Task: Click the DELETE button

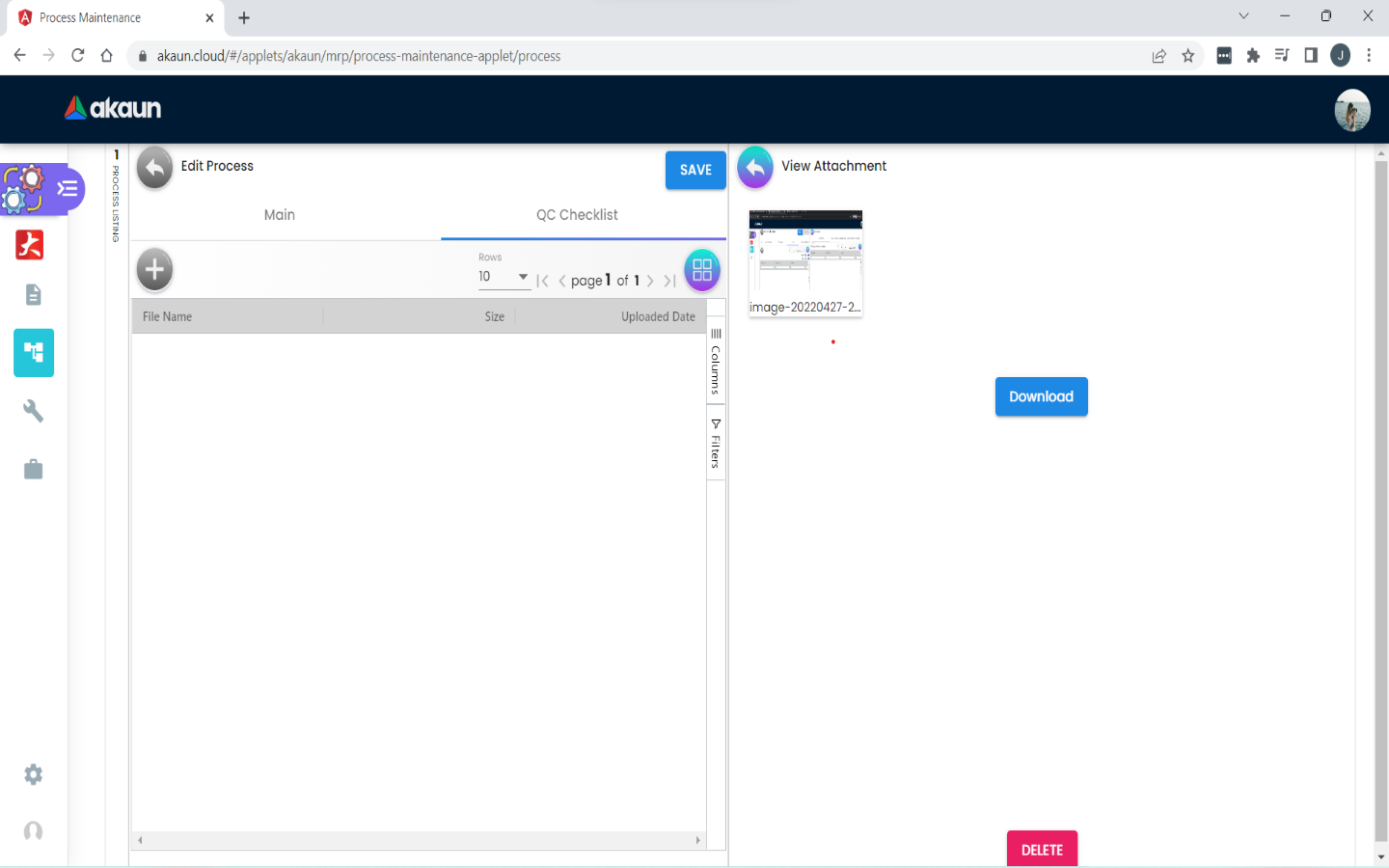Action: 1043,849
